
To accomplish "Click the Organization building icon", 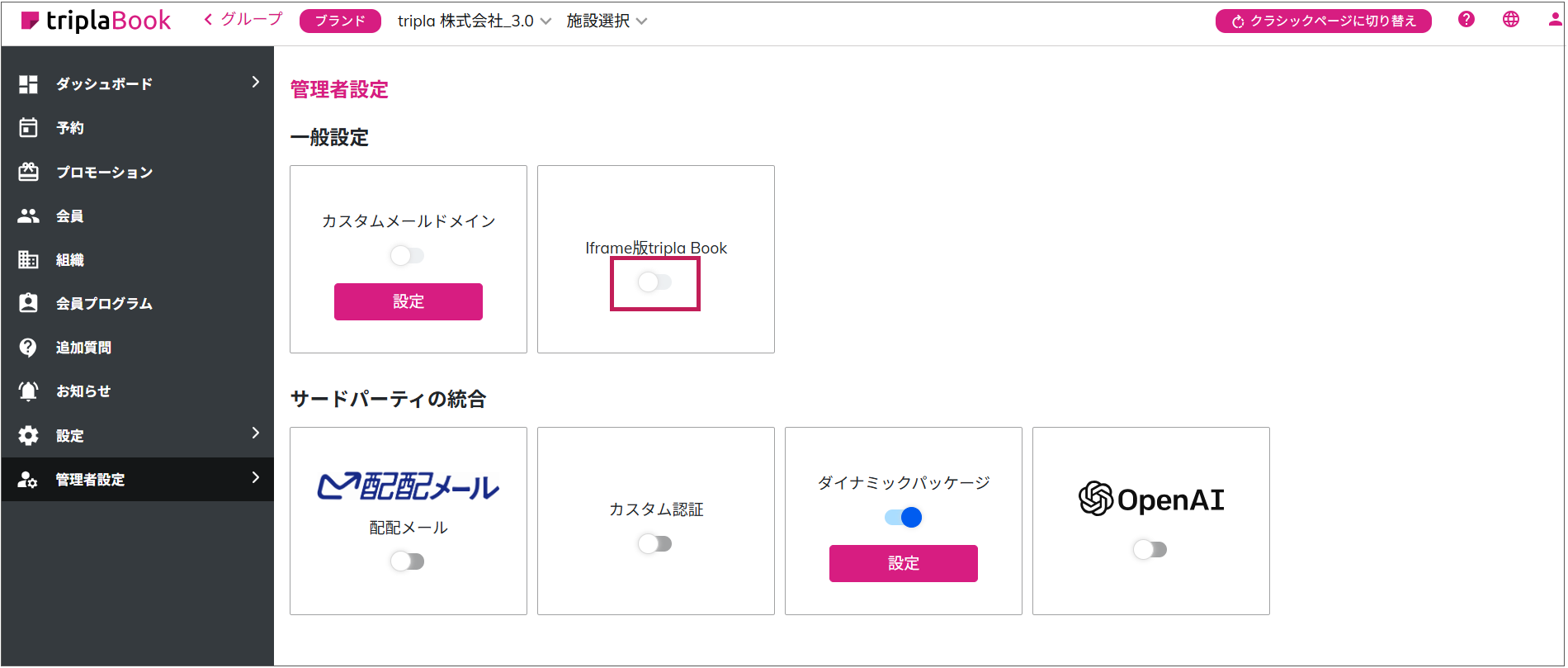I will (x=29, y=260).
